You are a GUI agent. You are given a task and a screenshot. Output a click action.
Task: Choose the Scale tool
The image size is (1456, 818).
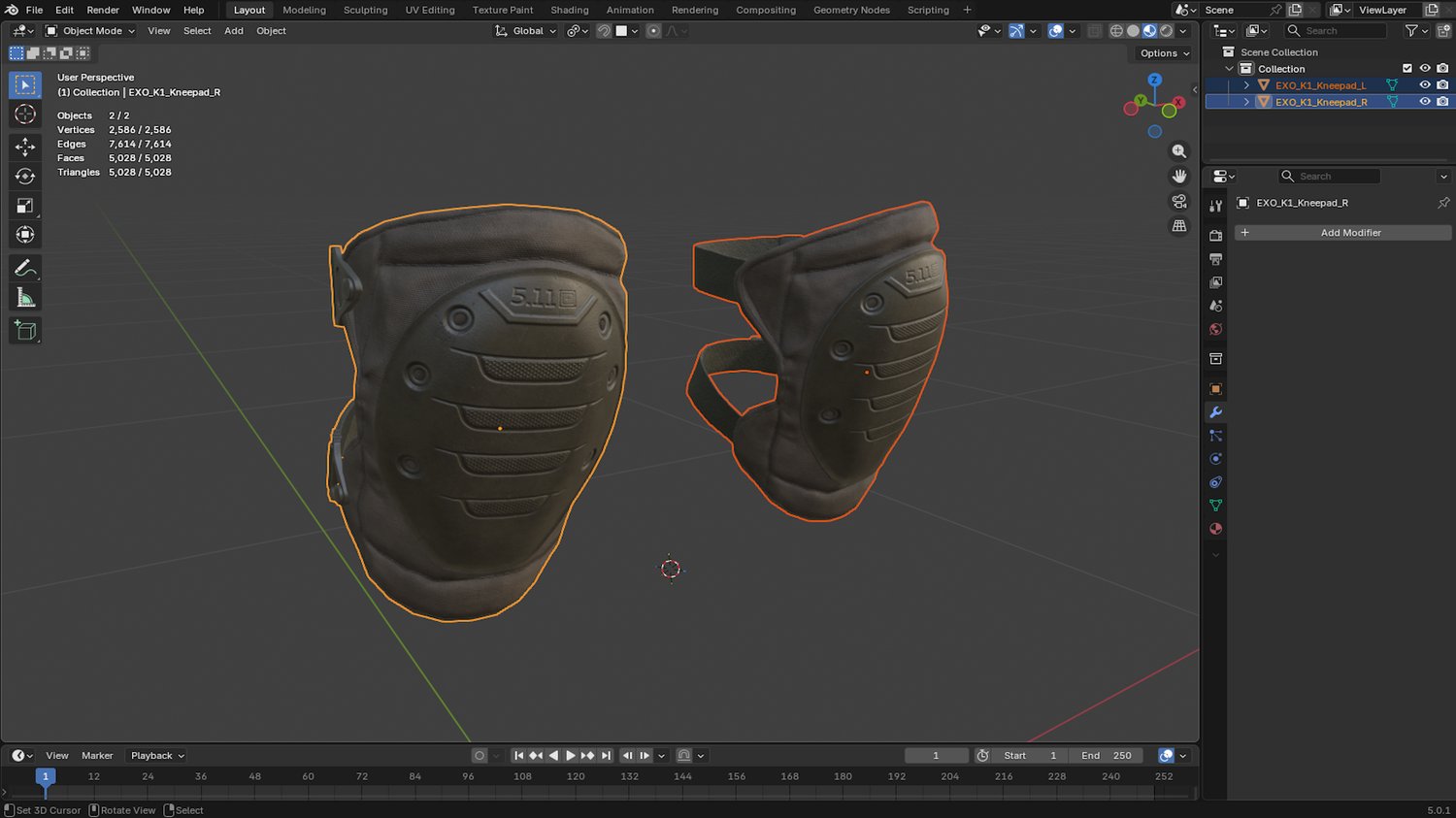tap(25, 206)
